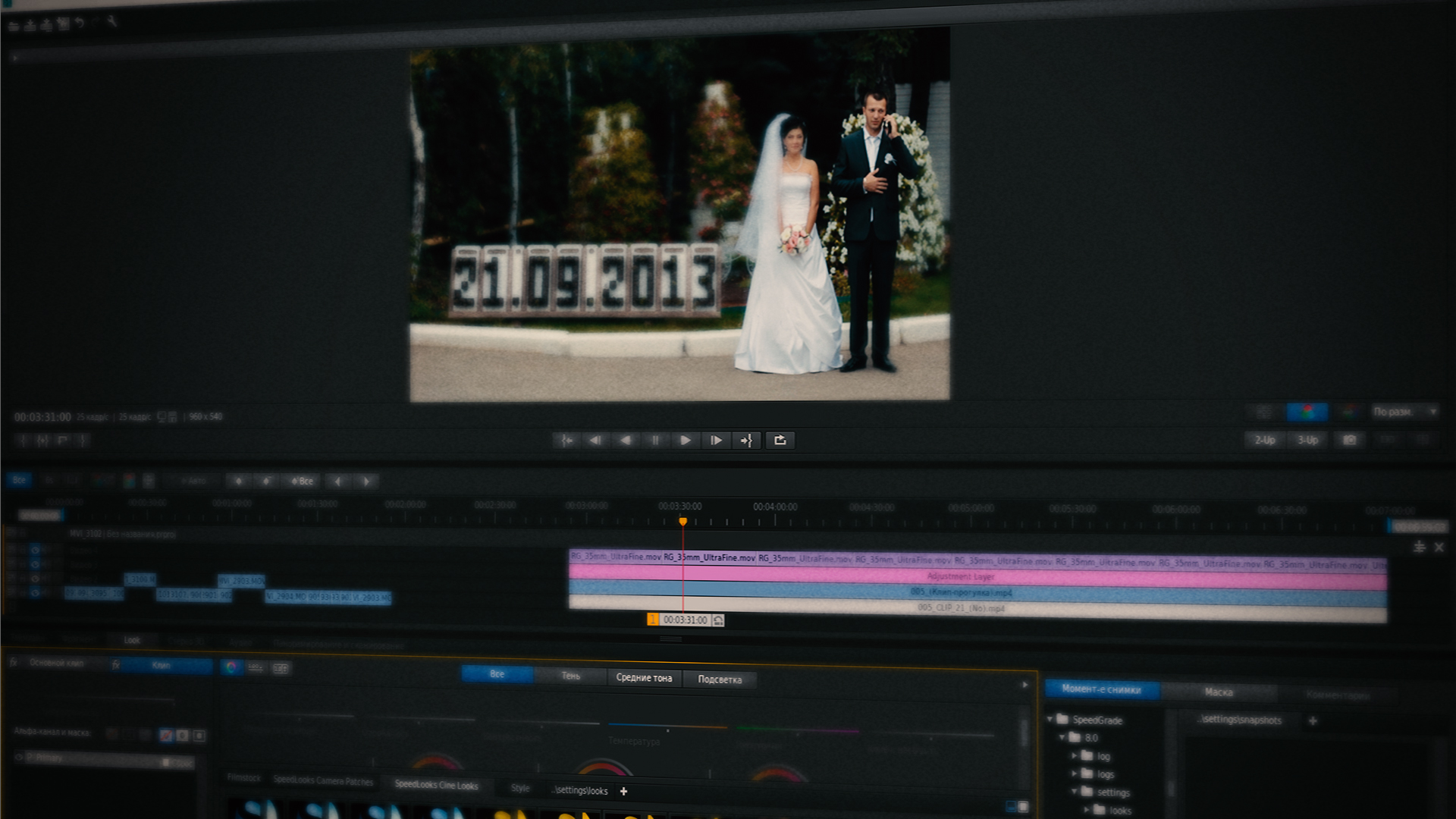This screenshot has width=1456, height=819.
Task: Pause playback with the pause button
Action: 655,441
